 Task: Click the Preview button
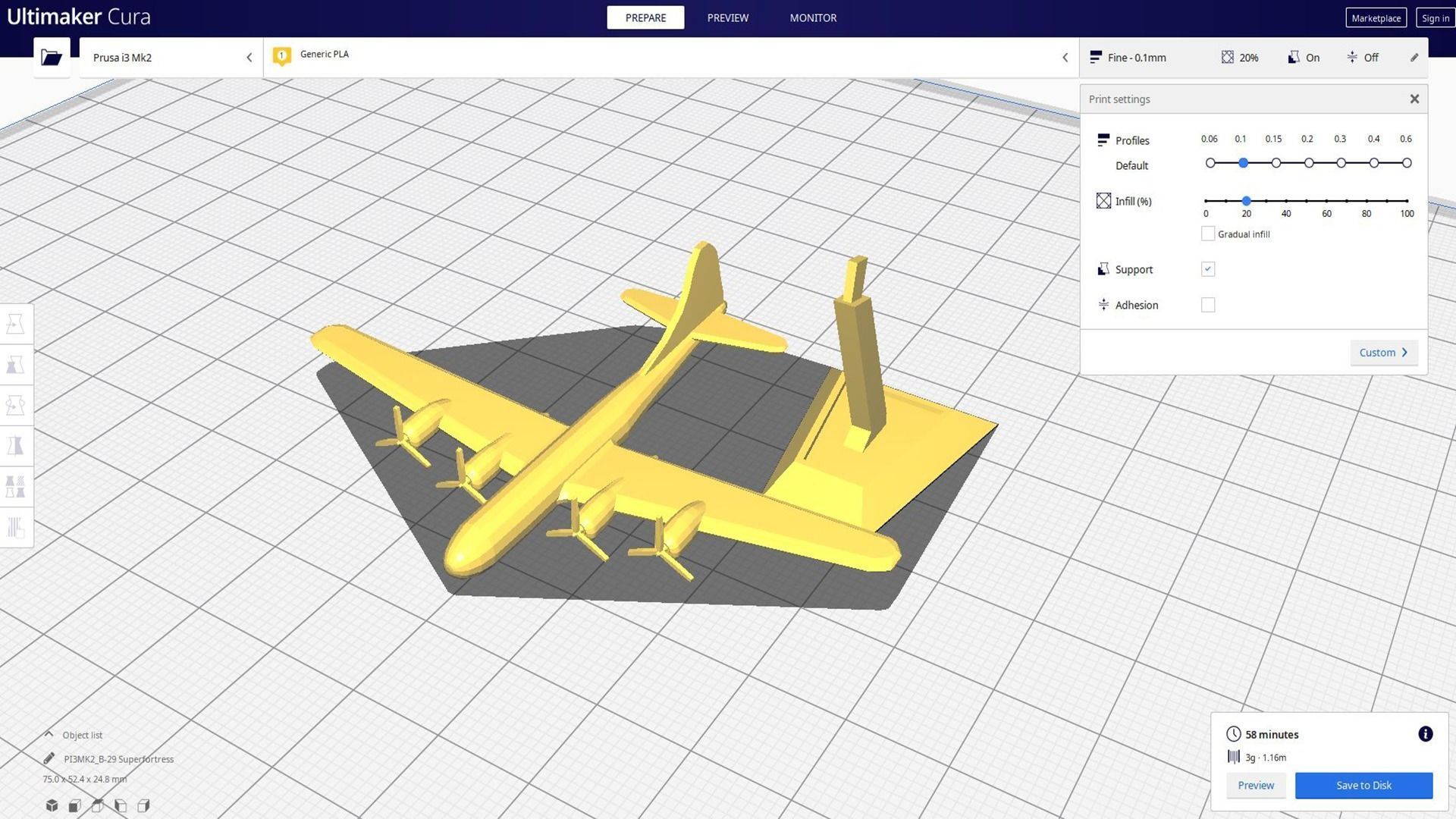(1256, 785)
